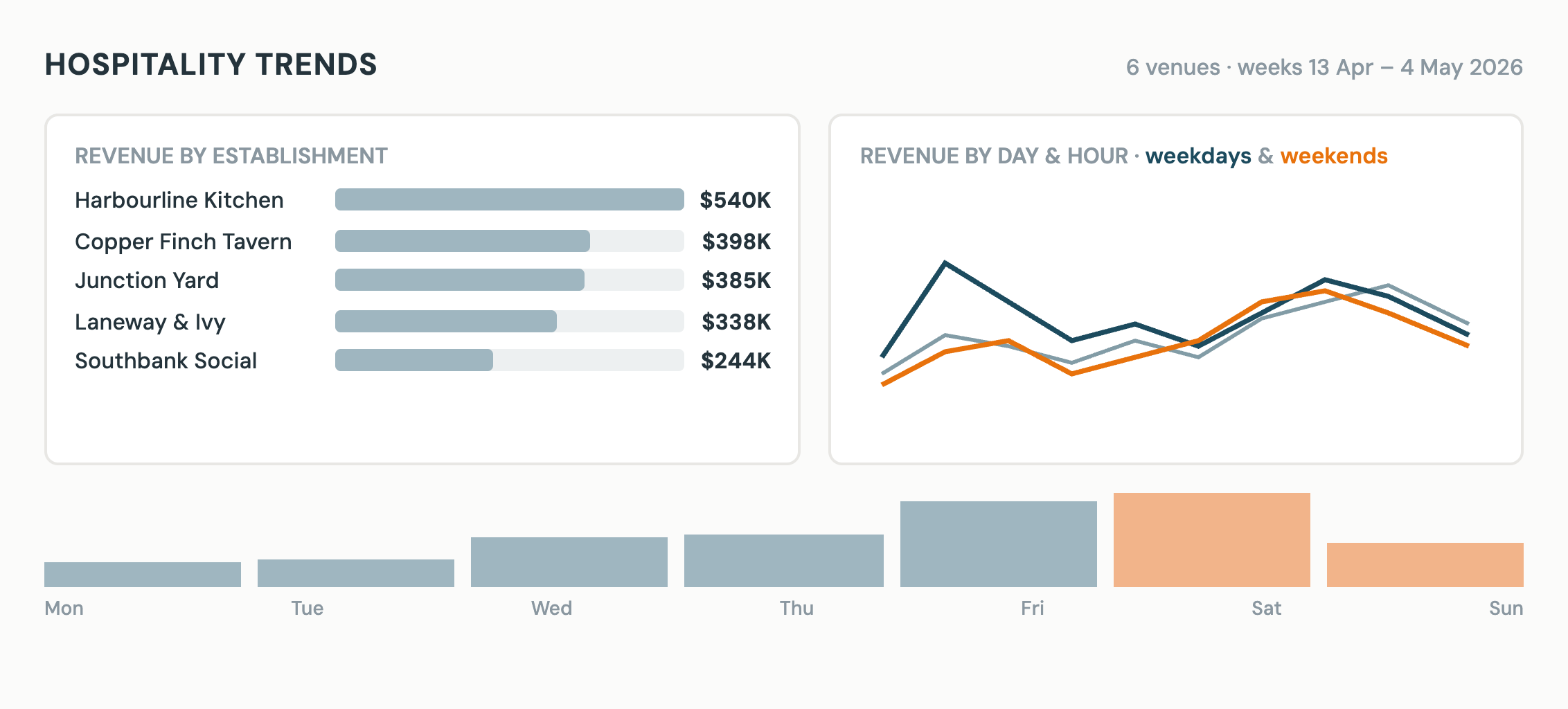The width and height of the screenshot is (1568, 709).
Task: Click the Harbourline Kitchen revenue bar
Action: pos(510,199)
